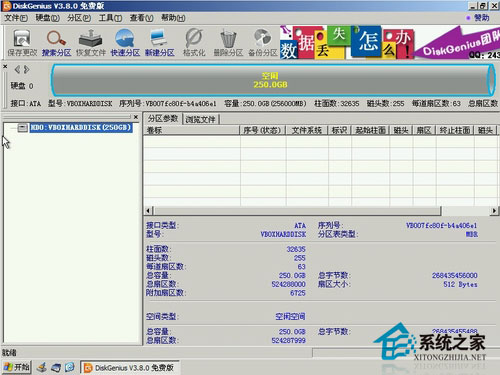Image resolution: width=500 pixels, height=375 pixels.
Task: Open the 文件(F) menu
Action: click(x=16, y=18)
